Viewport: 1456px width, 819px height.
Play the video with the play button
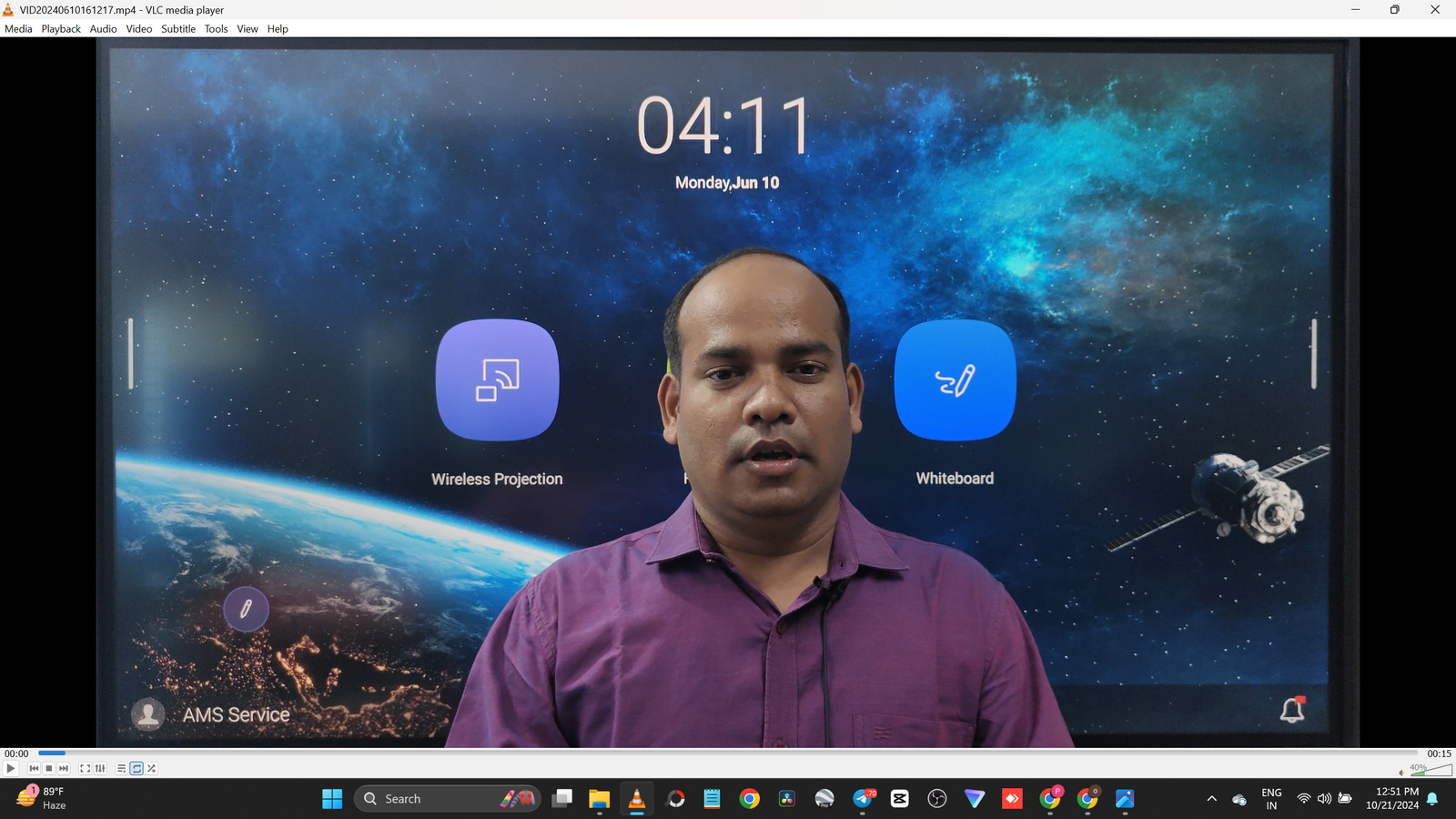(x=10, y=769)
